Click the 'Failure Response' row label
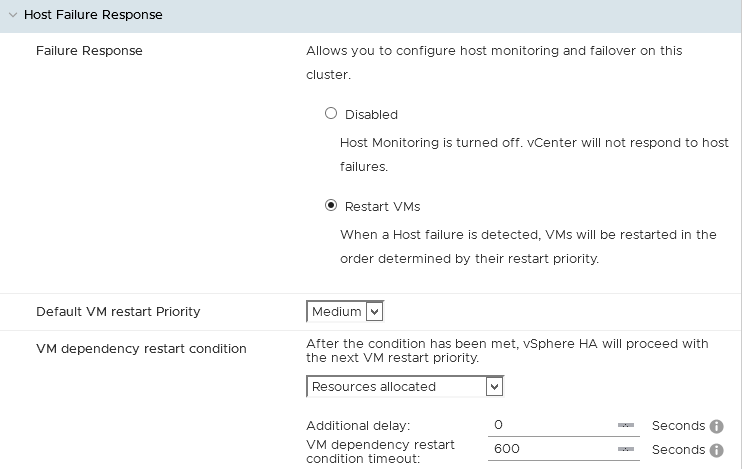Viewport: 743px width, 469px height. coord(89,51)
